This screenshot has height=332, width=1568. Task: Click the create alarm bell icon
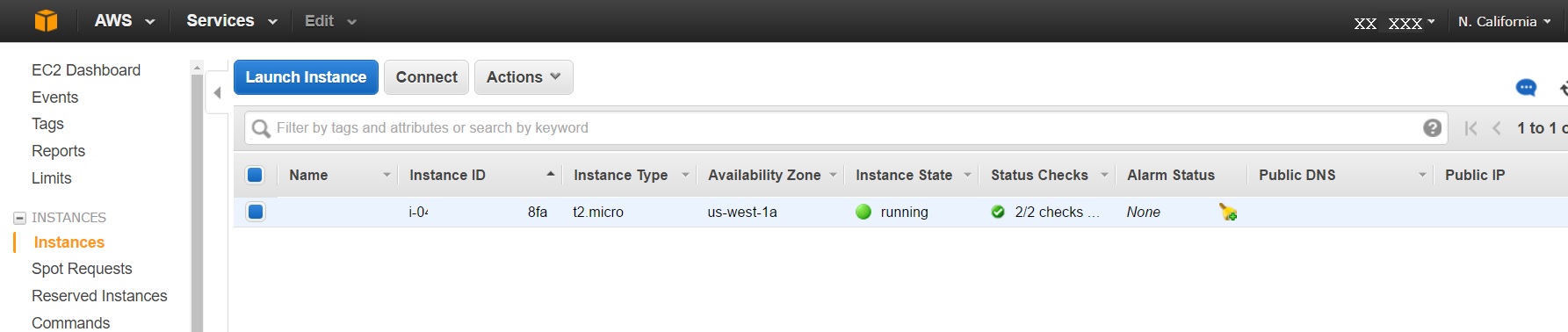[1228, 212]
